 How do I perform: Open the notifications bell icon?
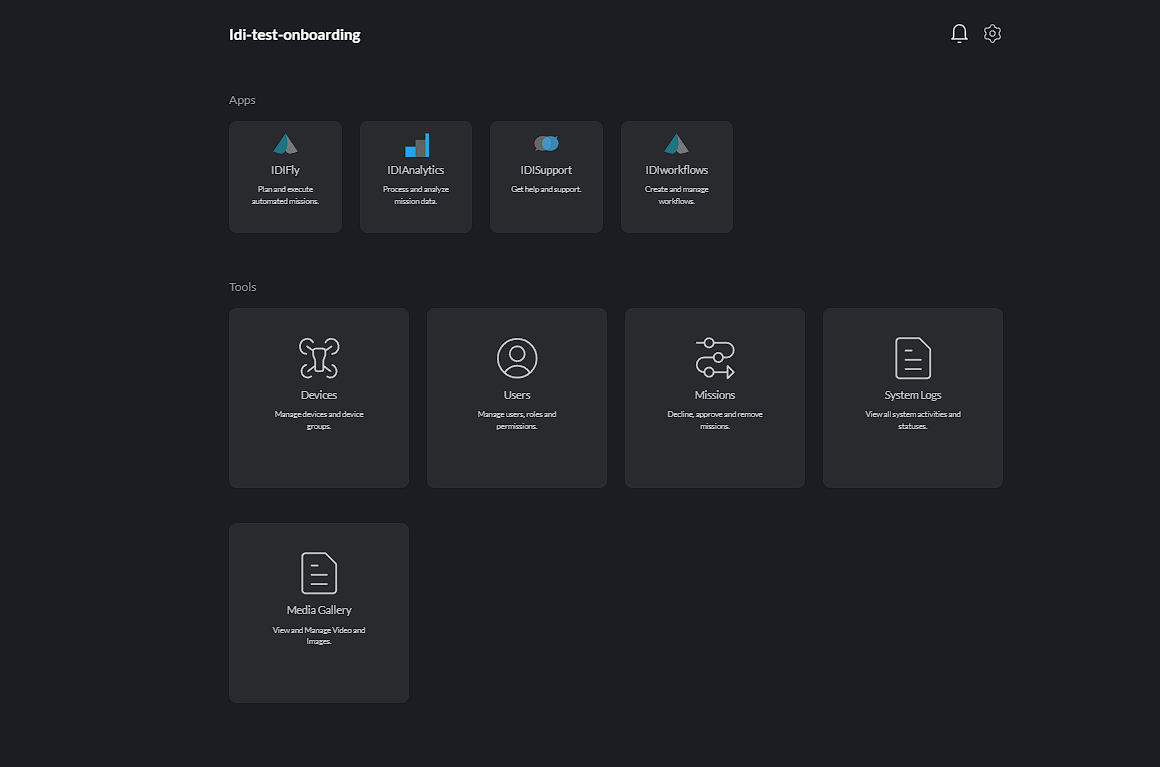point(959,33)
